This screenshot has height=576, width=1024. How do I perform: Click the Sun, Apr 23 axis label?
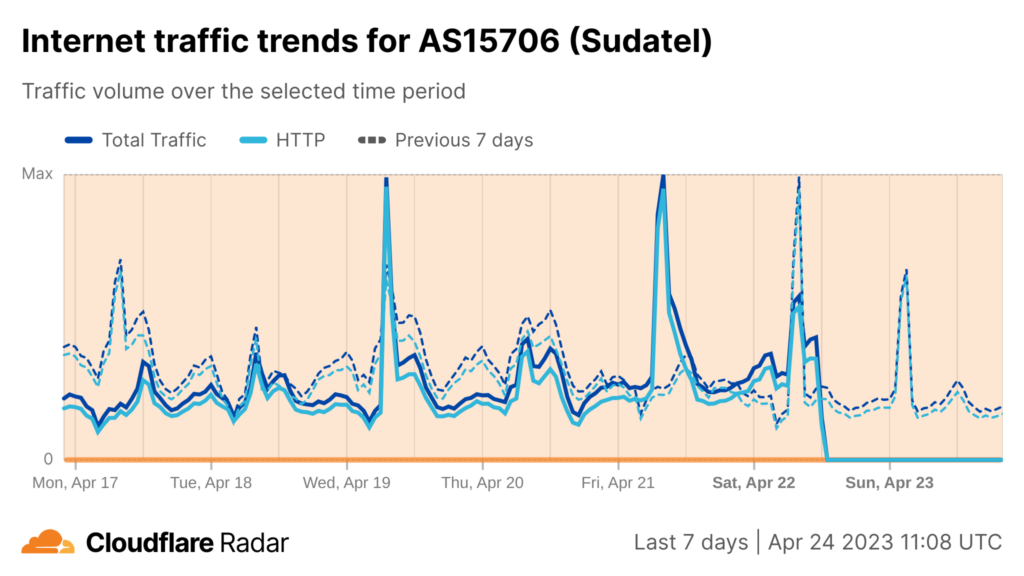[x=889, y=482]
